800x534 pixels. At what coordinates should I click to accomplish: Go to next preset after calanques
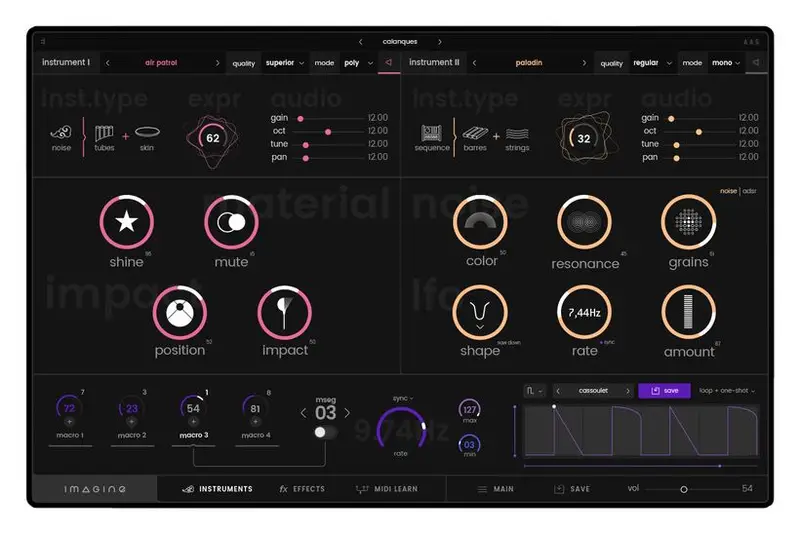coord(439,42)
